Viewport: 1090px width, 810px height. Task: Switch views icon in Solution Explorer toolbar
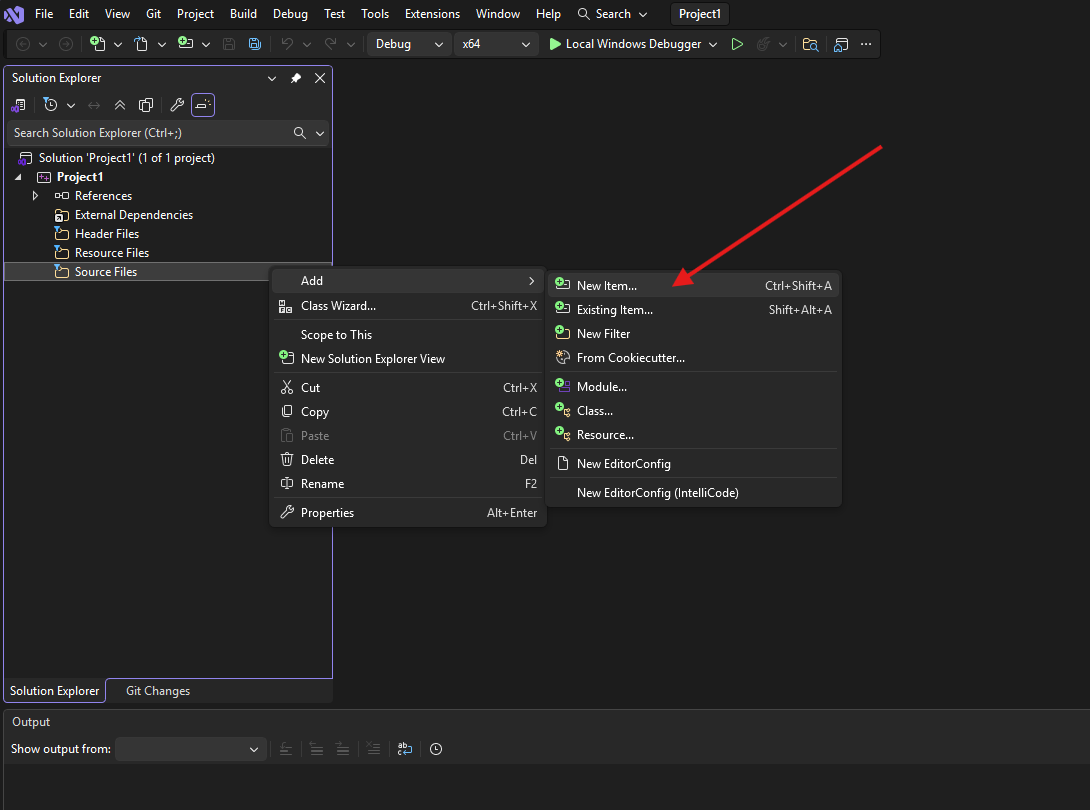19,105
